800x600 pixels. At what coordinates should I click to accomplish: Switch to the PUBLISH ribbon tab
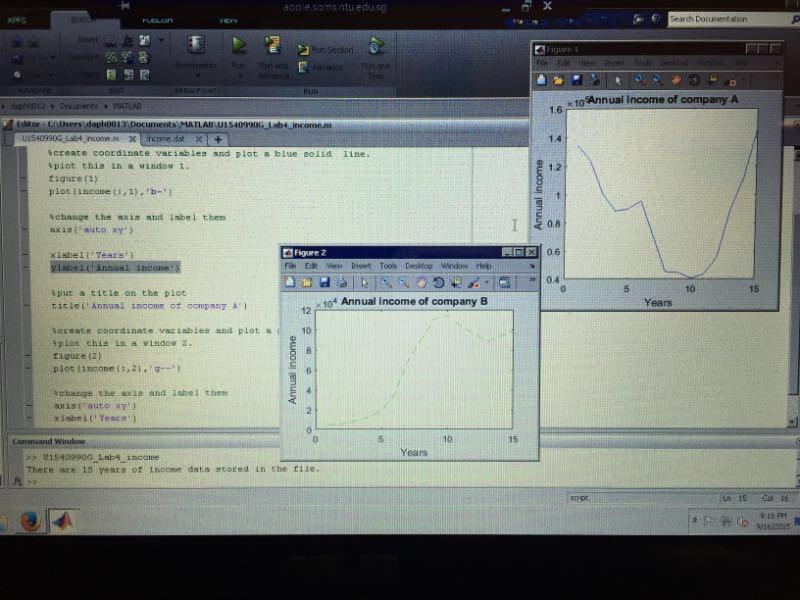[x=157, y=20]
